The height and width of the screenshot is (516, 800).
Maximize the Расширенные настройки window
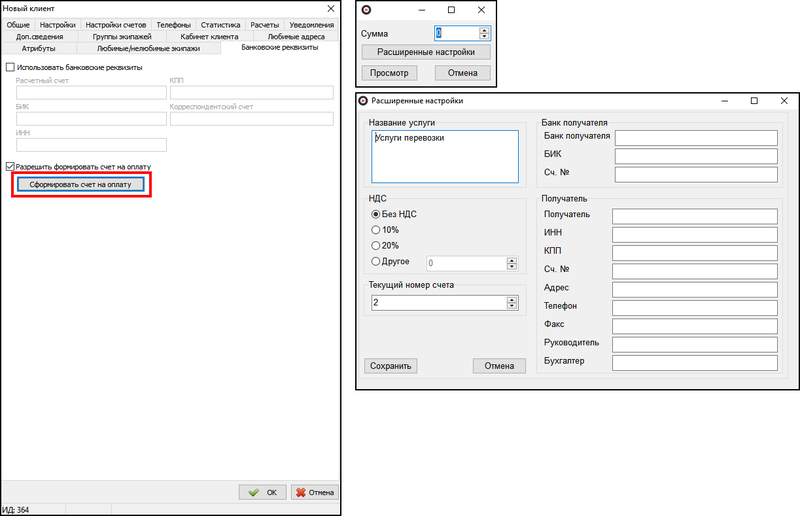754,101
